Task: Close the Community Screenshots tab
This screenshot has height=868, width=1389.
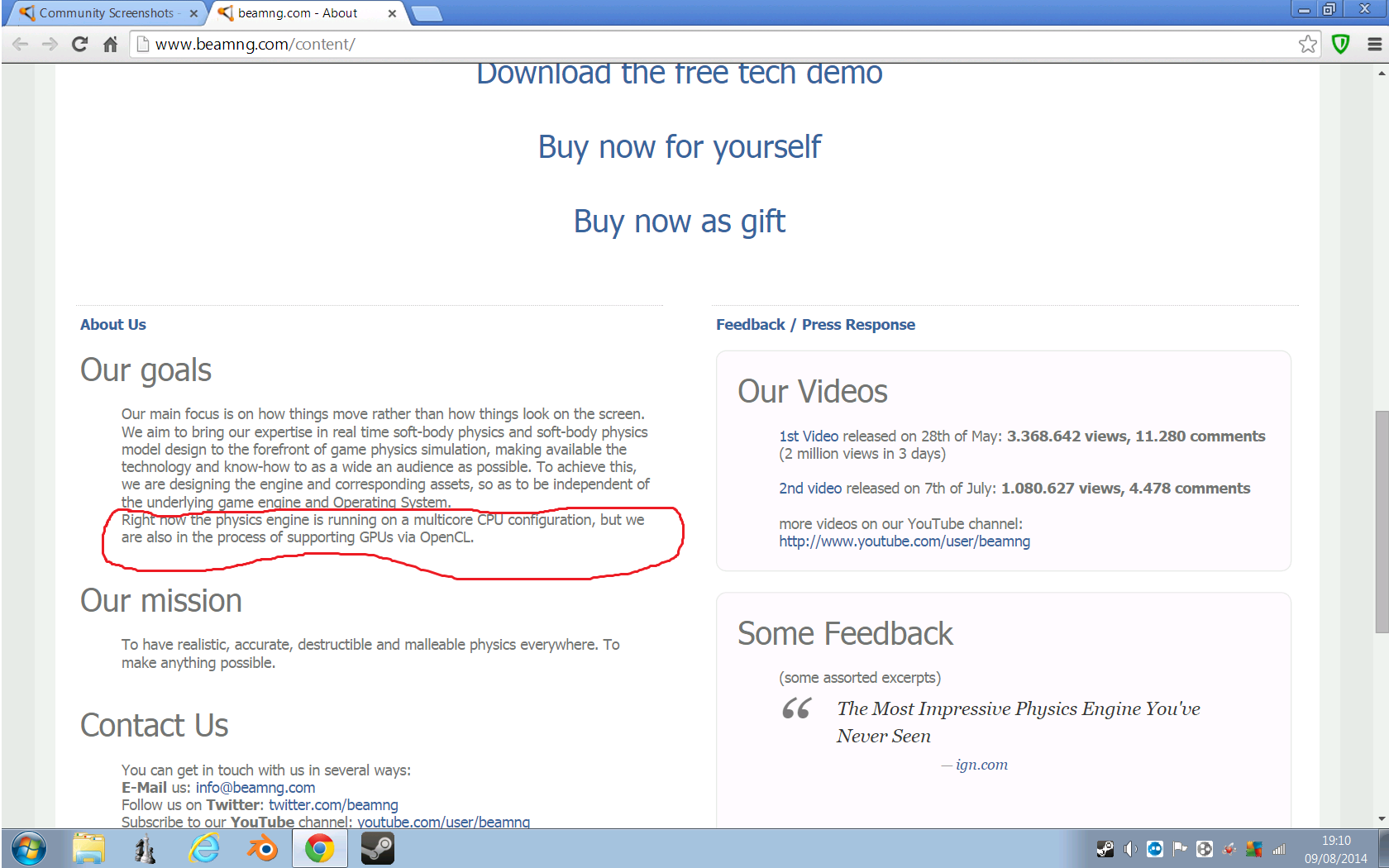Action: click(193, 13)
